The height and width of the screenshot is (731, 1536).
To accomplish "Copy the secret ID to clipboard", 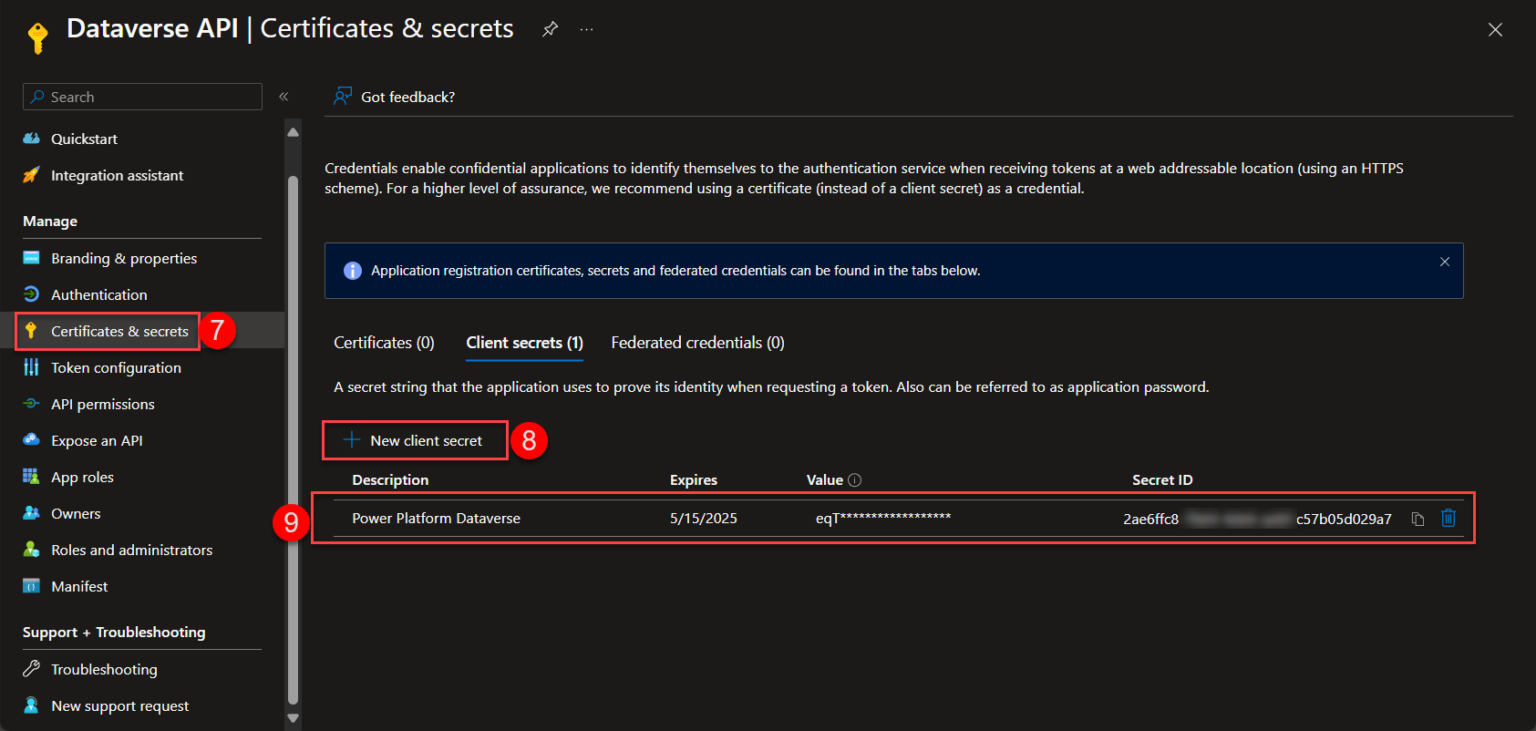I will point(1418,518).
